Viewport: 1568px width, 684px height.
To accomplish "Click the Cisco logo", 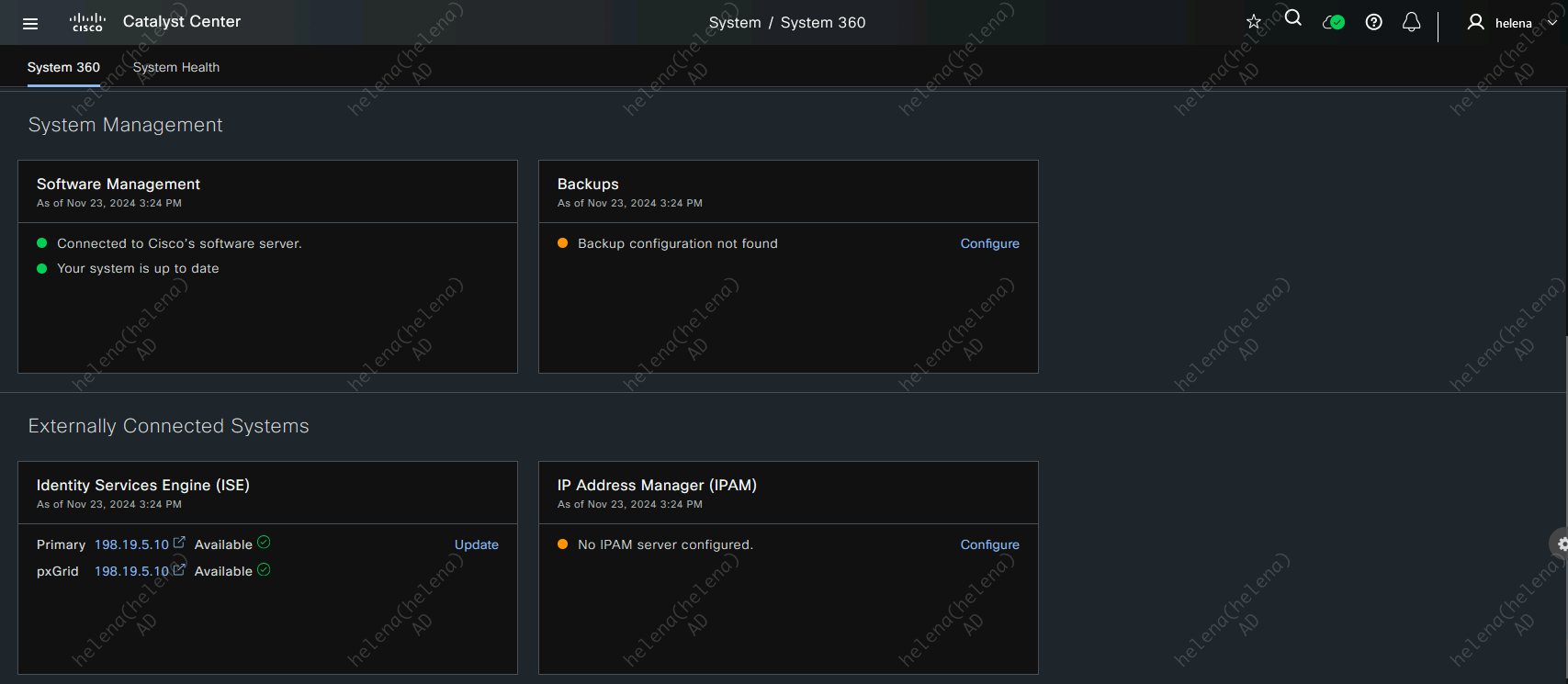I will pyautogui.click(x=87, y=22).
